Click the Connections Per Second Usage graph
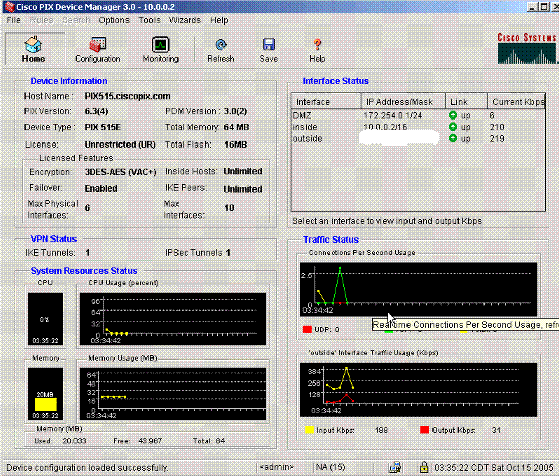 (418, 289)
